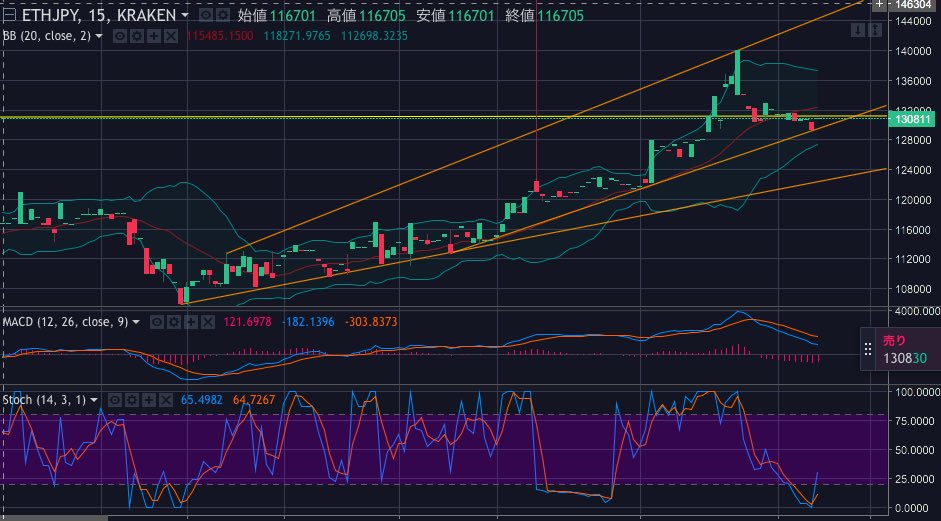
Task: Click the plus icon next to BB indicator
Action: coord(154,37)
